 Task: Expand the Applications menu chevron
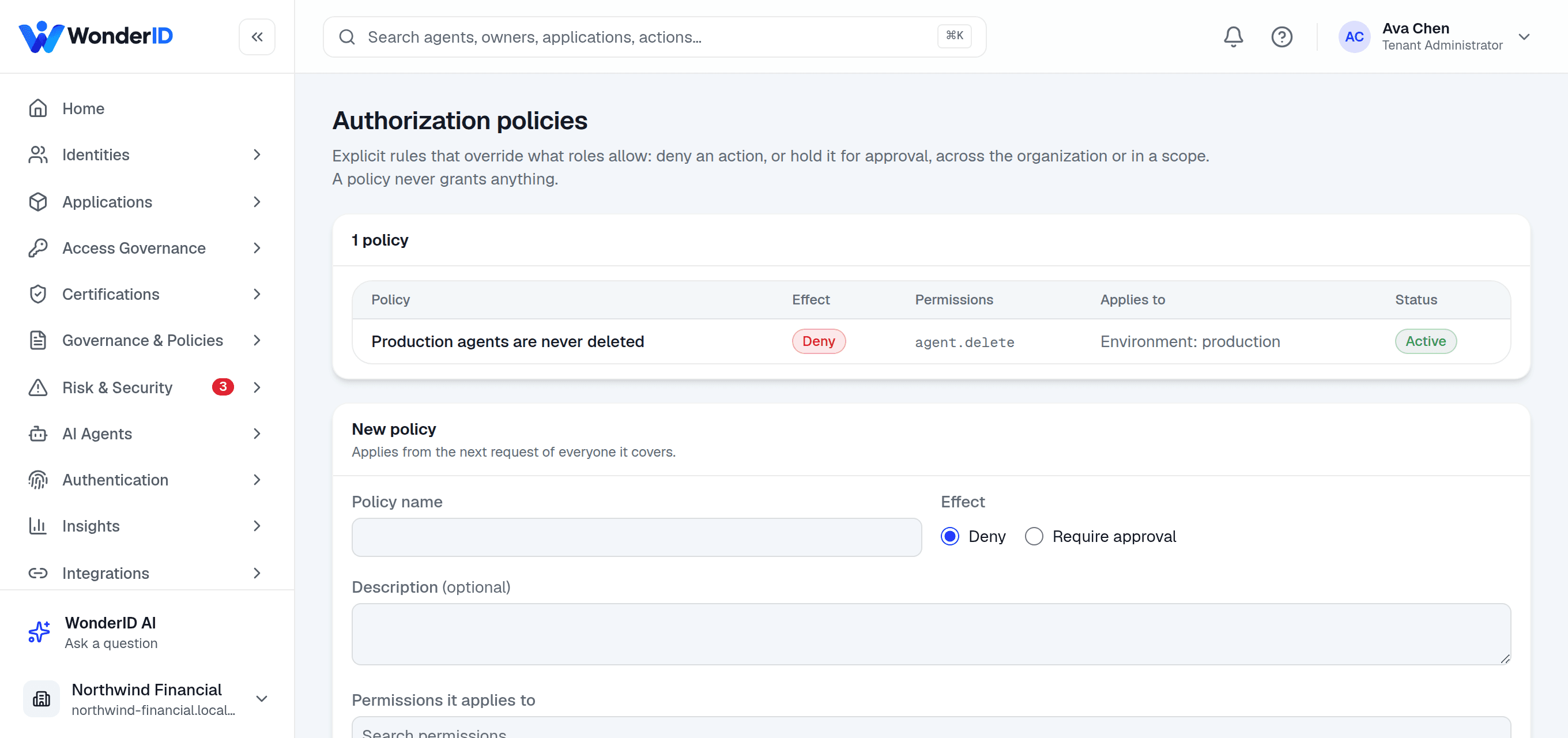click(257, 202)
